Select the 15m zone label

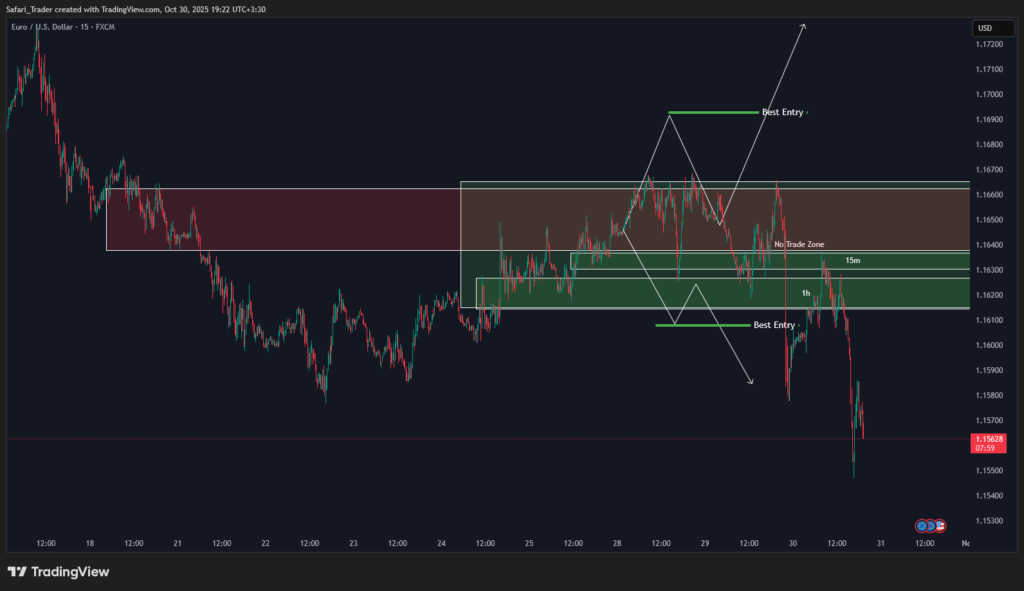(852, 259)
